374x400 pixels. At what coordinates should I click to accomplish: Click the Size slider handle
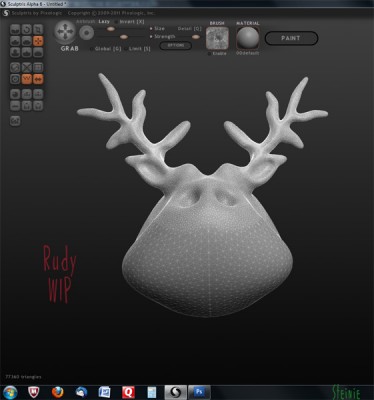click(x=111, y=29)
